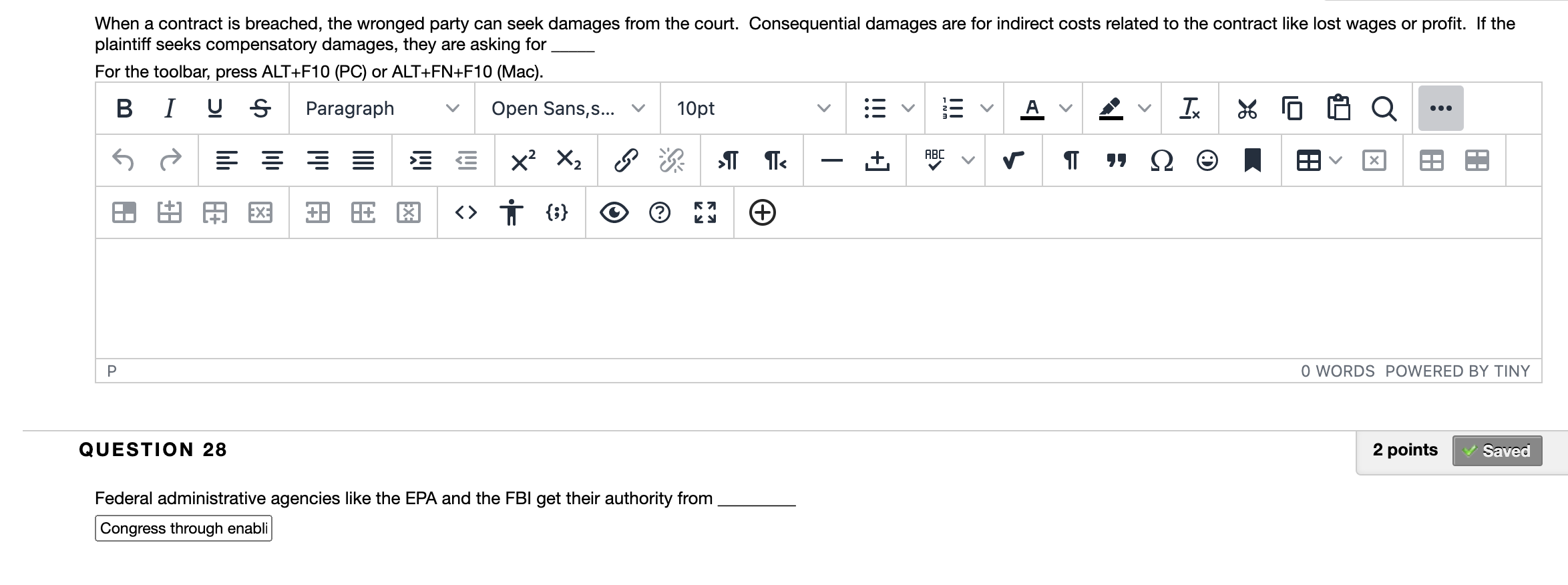This screenshot has height=585, width=1568.
Task: Open table properties
Action: point(1431,160)
